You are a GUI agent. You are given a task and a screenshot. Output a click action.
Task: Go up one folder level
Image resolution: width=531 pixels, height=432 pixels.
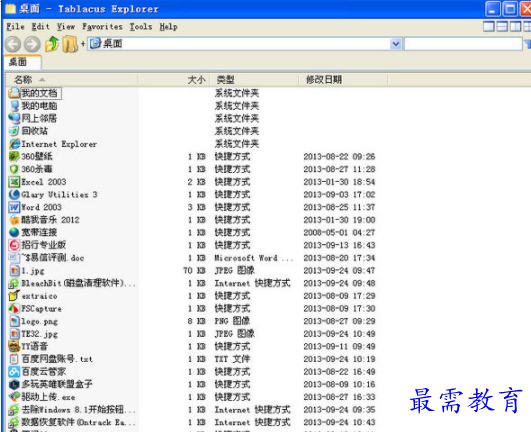point(52,44)
